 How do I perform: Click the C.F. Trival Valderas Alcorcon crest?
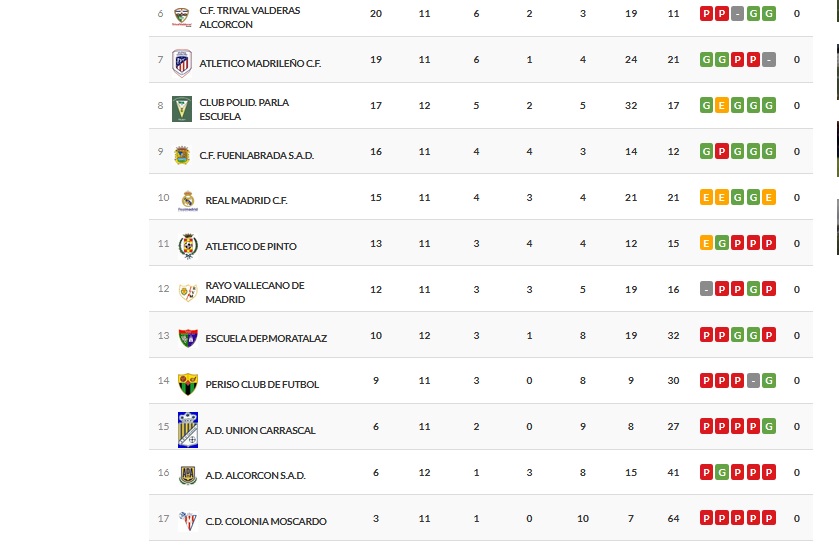point(181,16)
